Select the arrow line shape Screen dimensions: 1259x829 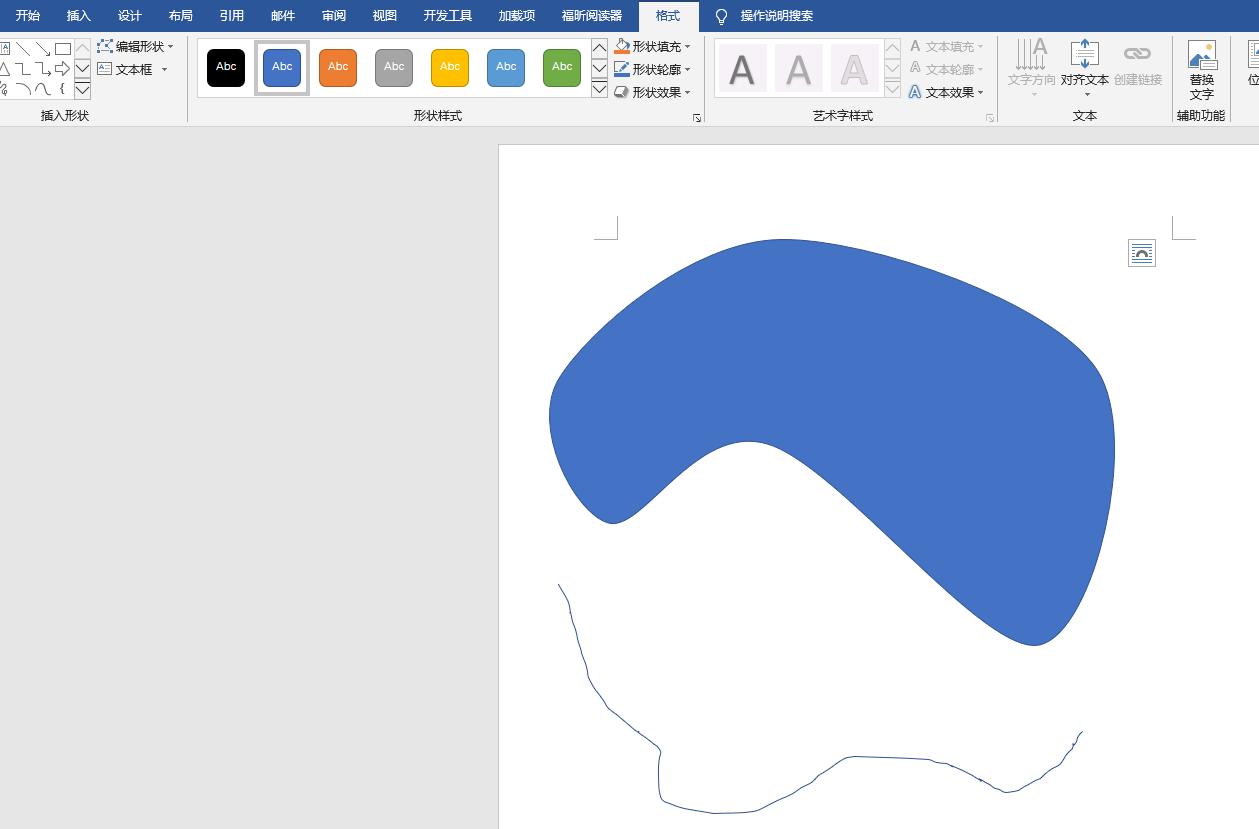pyautogui.click(x=43, y=49)
